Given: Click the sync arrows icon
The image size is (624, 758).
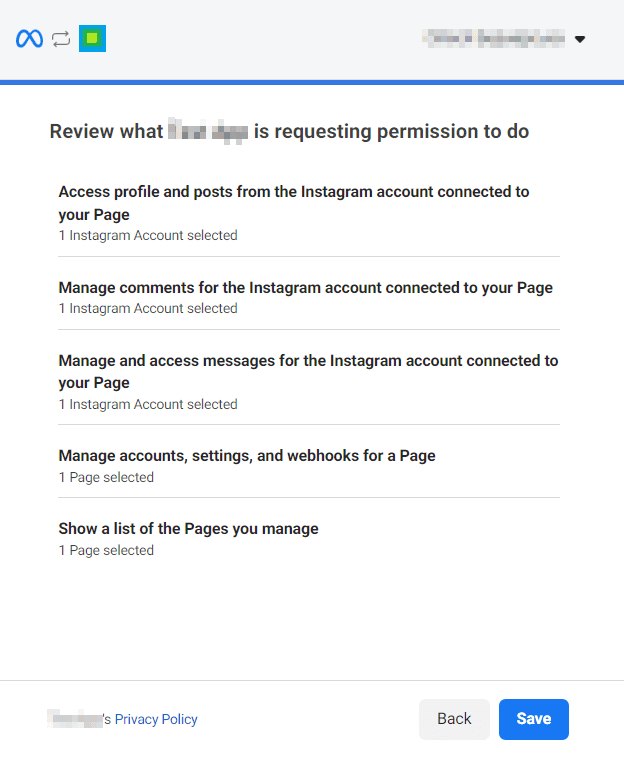Looking at the screenshot, I should point(61,39).
